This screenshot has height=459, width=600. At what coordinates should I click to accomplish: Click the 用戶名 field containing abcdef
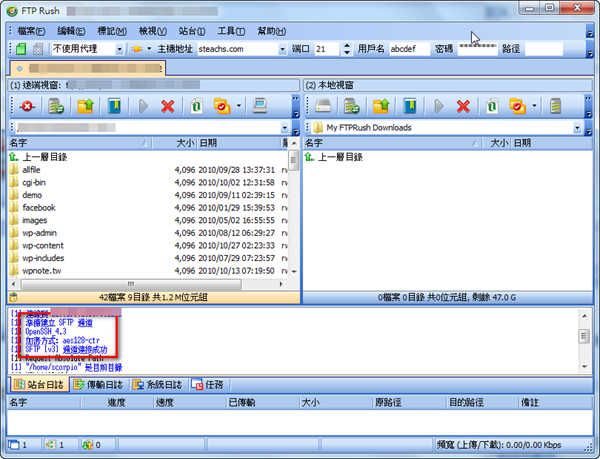409,49
